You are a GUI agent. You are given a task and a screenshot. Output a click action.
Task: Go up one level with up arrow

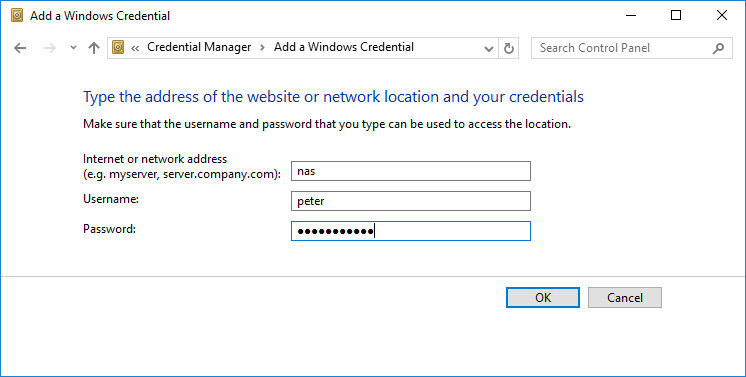(x=94, y=48)
